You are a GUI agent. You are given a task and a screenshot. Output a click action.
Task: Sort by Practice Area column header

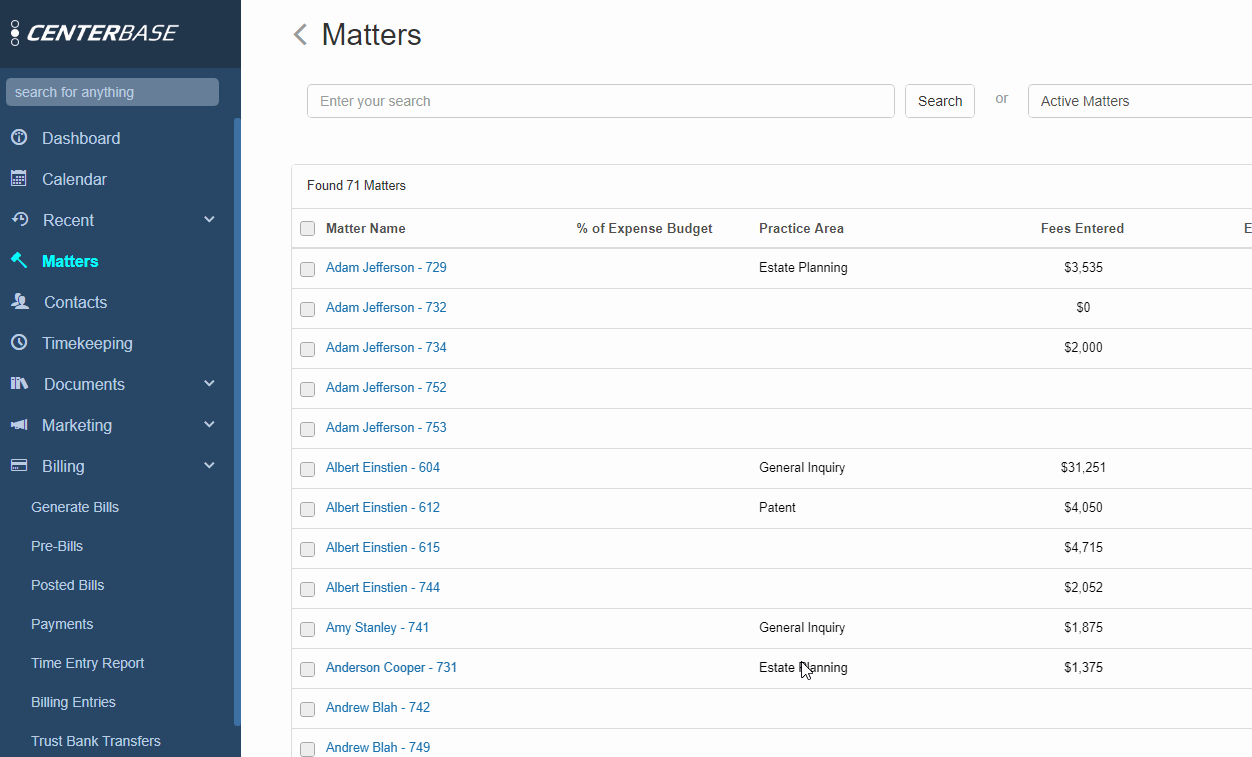pyautogui.click(x=801, y=228)
